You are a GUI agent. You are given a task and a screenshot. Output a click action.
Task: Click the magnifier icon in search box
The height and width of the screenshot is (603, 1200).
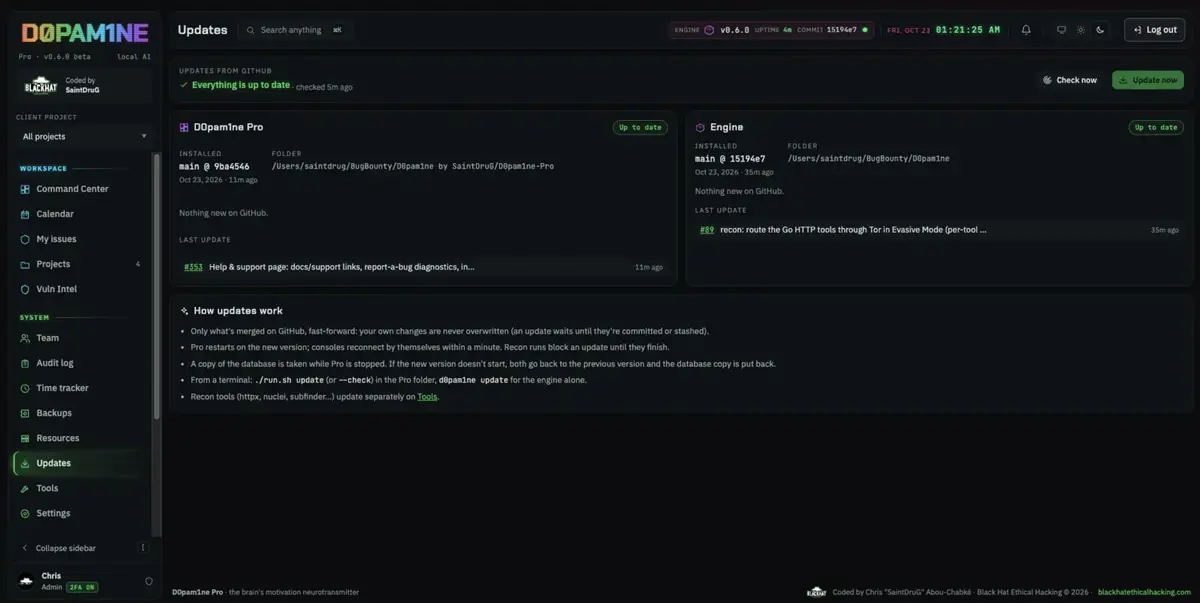point(251,30)
